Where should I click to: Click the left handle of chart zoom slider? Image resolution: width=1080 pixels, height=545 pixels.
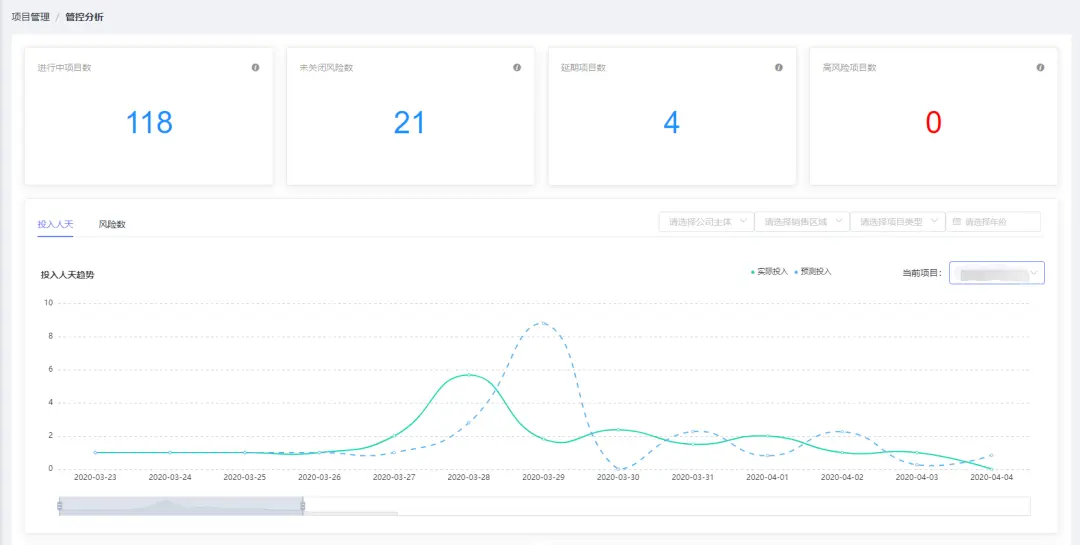(59, 506)
